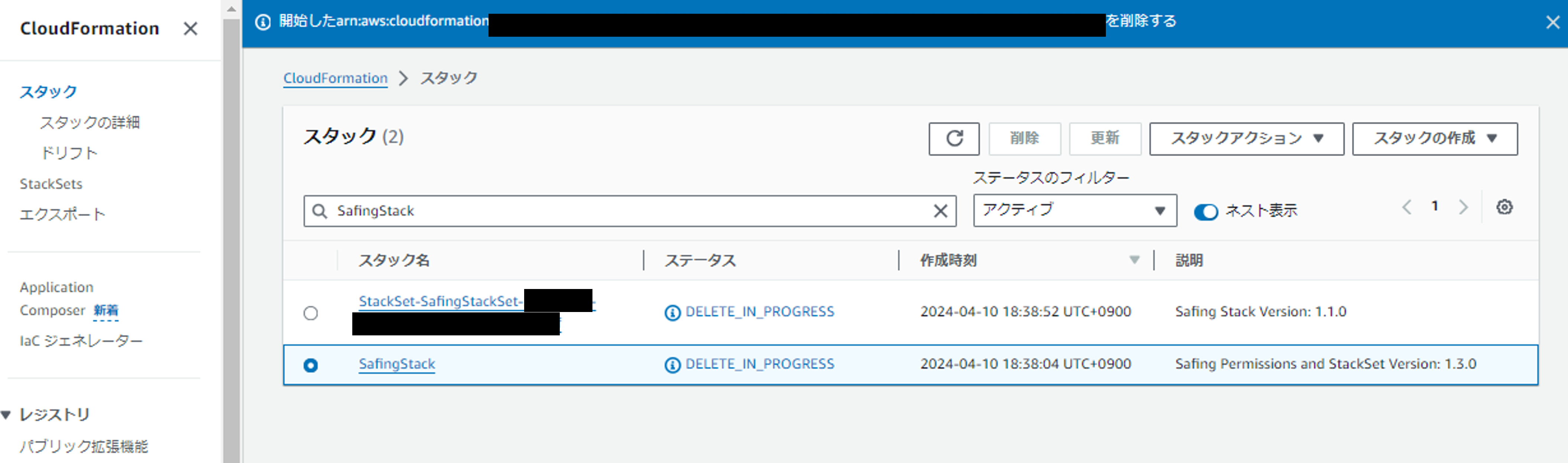Click page number 1 in pagination
Image resolution: width=1568 pixels, height=463 pixels.
(1435, 206)
